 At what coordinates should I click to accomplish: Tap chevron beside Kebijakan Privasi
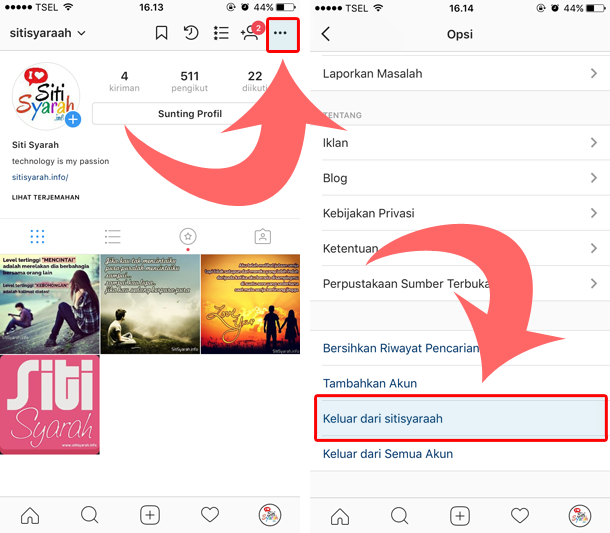point(594,213)
